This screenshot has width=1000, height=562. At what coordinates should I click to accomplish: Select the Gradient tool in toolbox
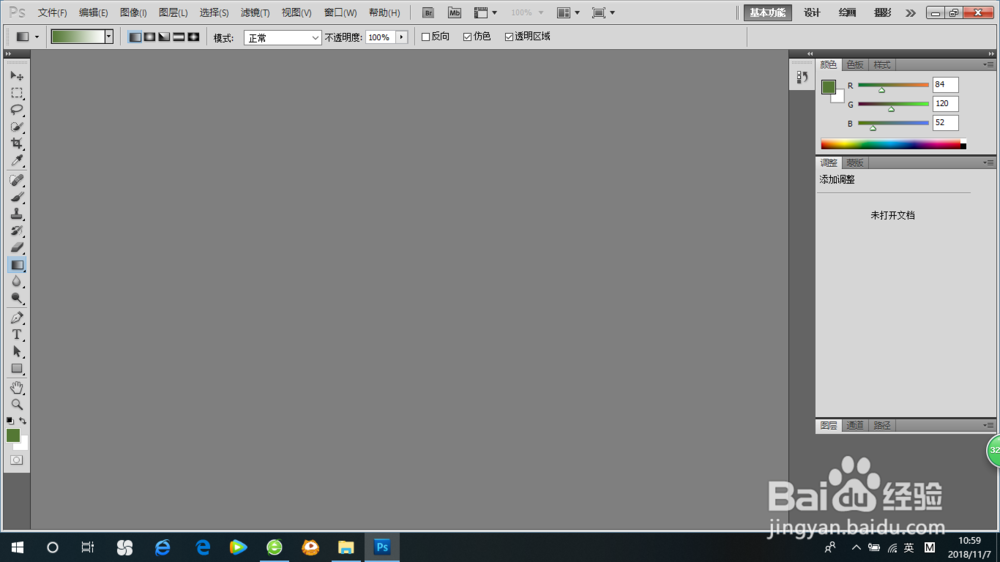coord(17,265)
